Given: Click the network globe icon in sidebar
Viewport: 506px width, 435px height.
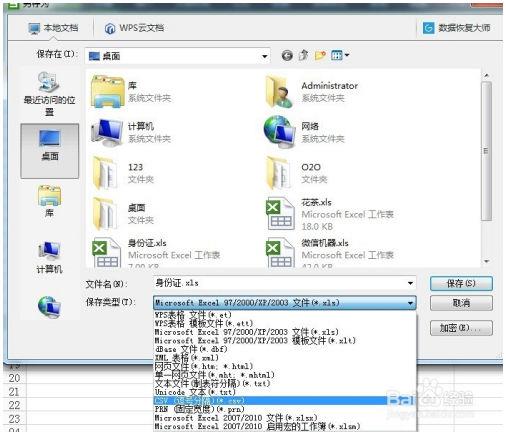Looking at the screenshot, I should pos(49,307).
